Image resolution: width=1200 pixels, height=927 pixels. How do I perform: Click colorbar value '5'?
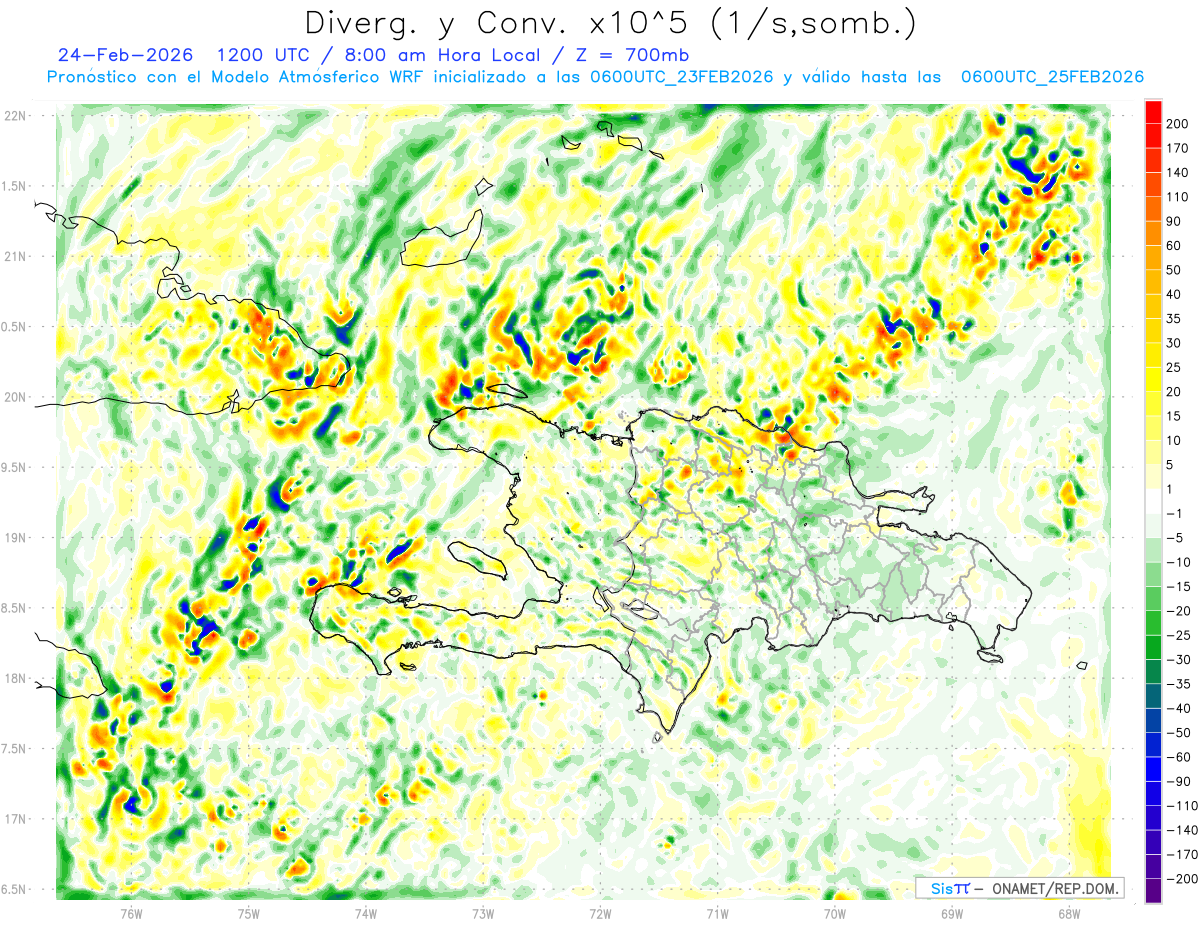(1171, 465)
